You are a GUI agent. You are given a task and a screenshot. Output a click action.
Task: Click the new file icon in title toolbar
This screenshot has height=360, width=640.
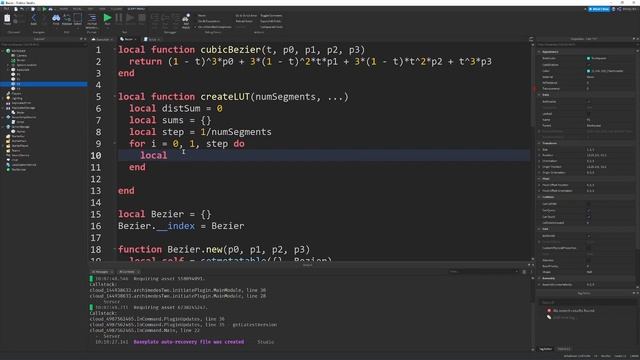point(16,9)
